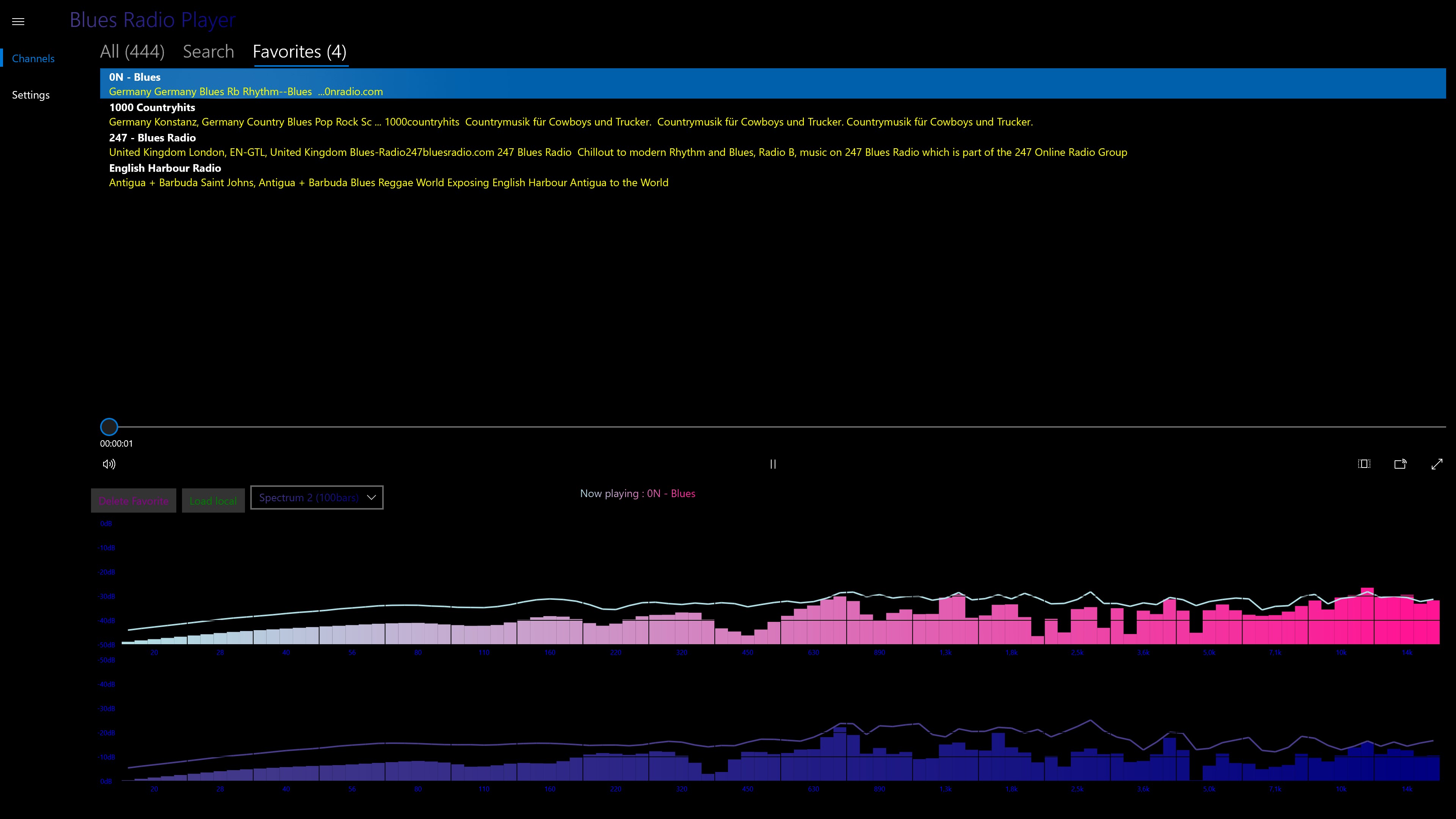Open the hamburger navigation menu
This screenshot has height=819, width=1456.
18,22
